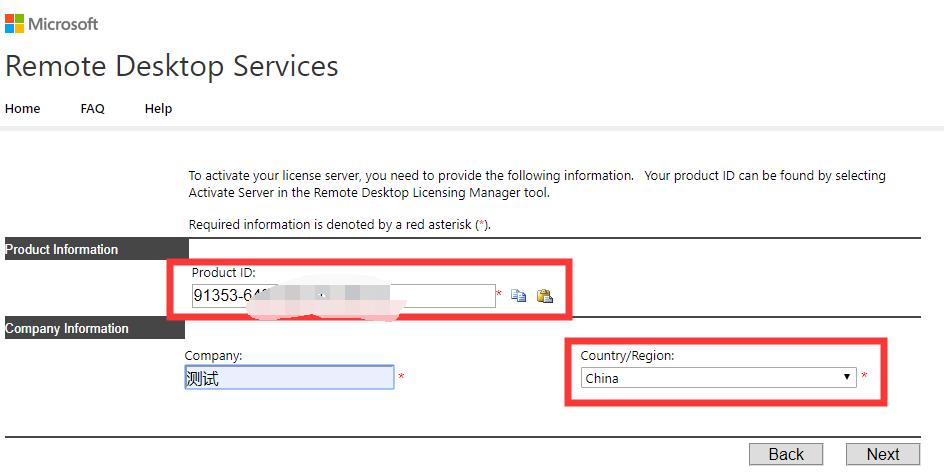This screenshot has width=944, height=475.
Task: Expand the Country/Region dropdown showing China
Action: 719,378
